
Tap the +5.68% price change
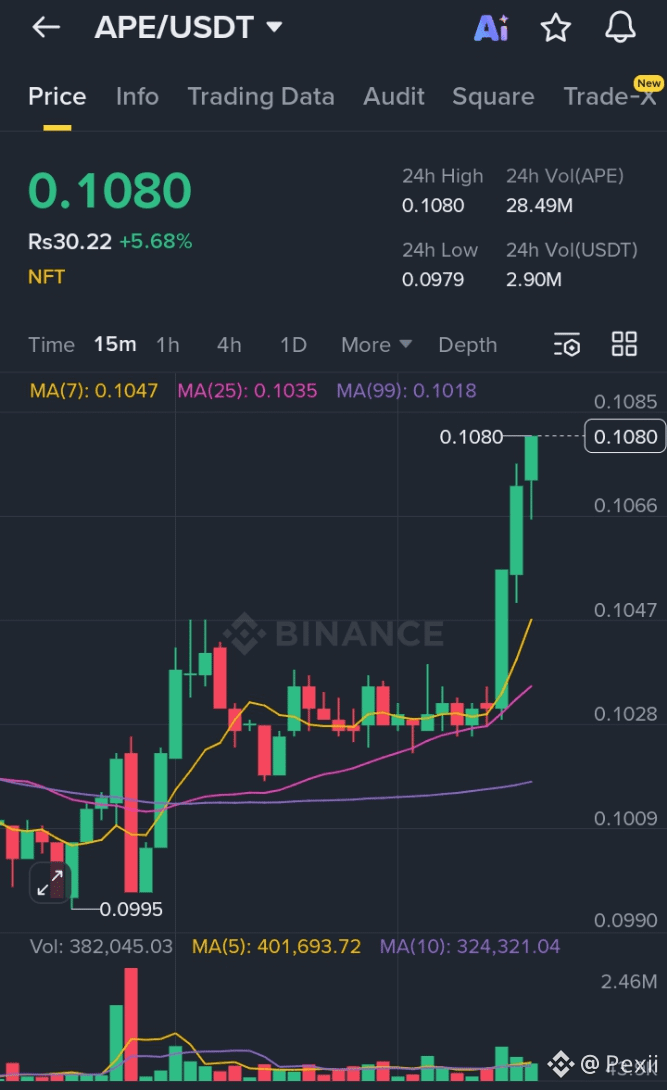point(156,241)
